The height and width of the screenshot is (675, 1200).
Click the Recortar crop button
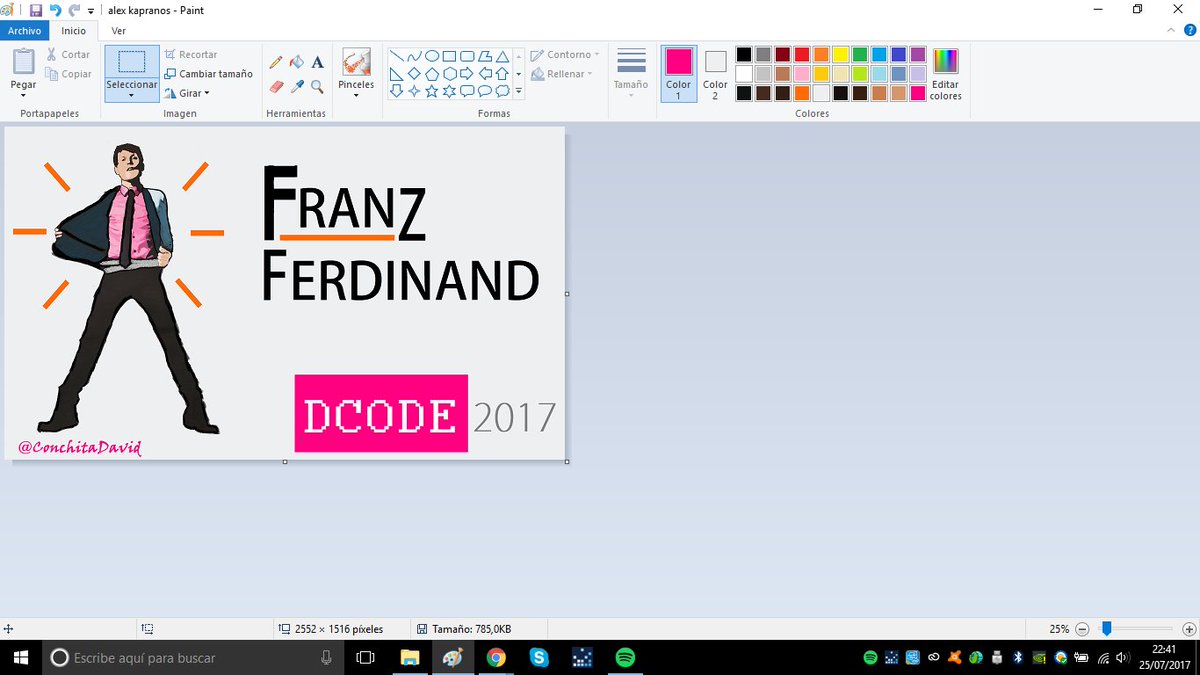click(x=190, y=55)
